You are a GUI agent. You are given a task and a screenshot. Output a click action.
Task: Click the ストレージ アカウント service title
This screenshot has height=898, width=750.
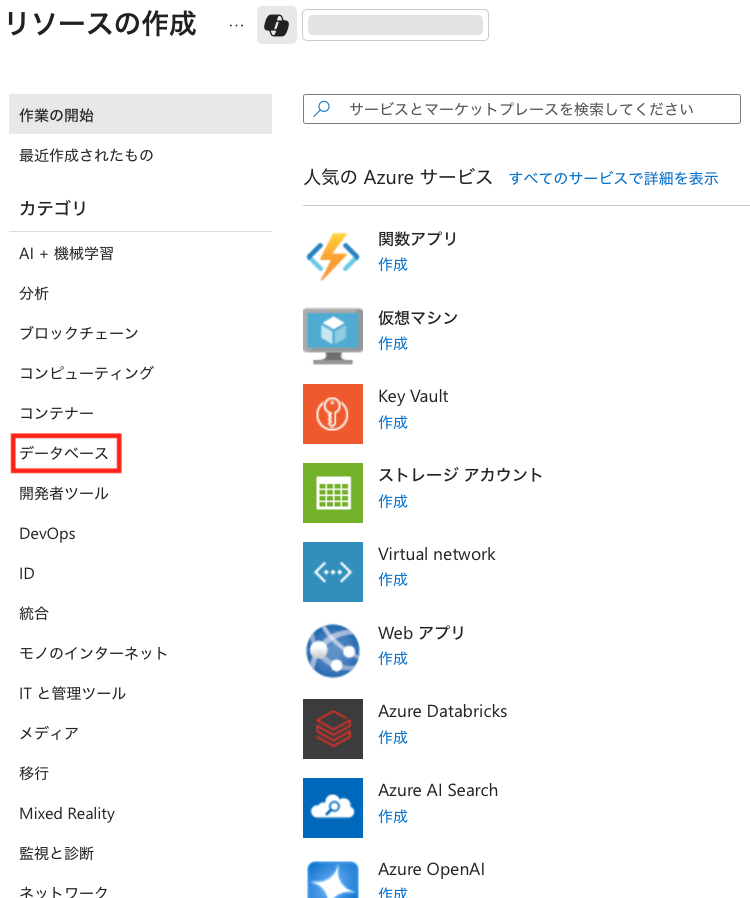460,475
